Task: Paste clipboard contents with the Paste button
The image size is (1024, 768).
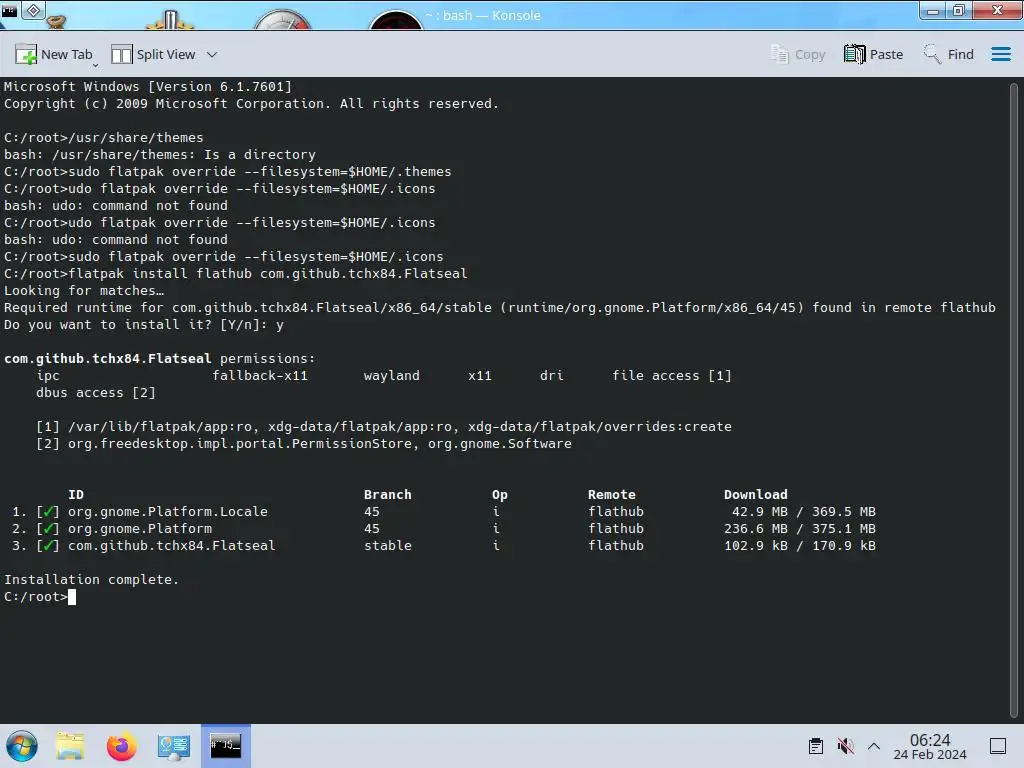Action: tap(873, 55)
